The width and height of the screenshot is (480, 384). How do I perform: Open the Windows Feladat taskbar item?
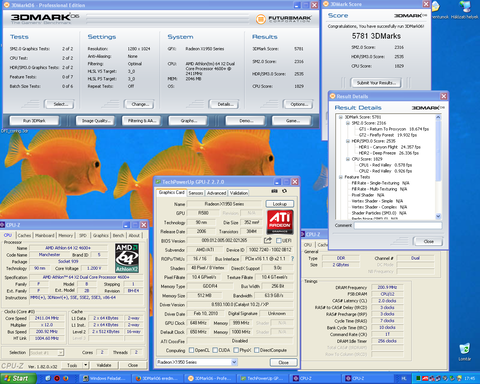(x=106, y=378)
